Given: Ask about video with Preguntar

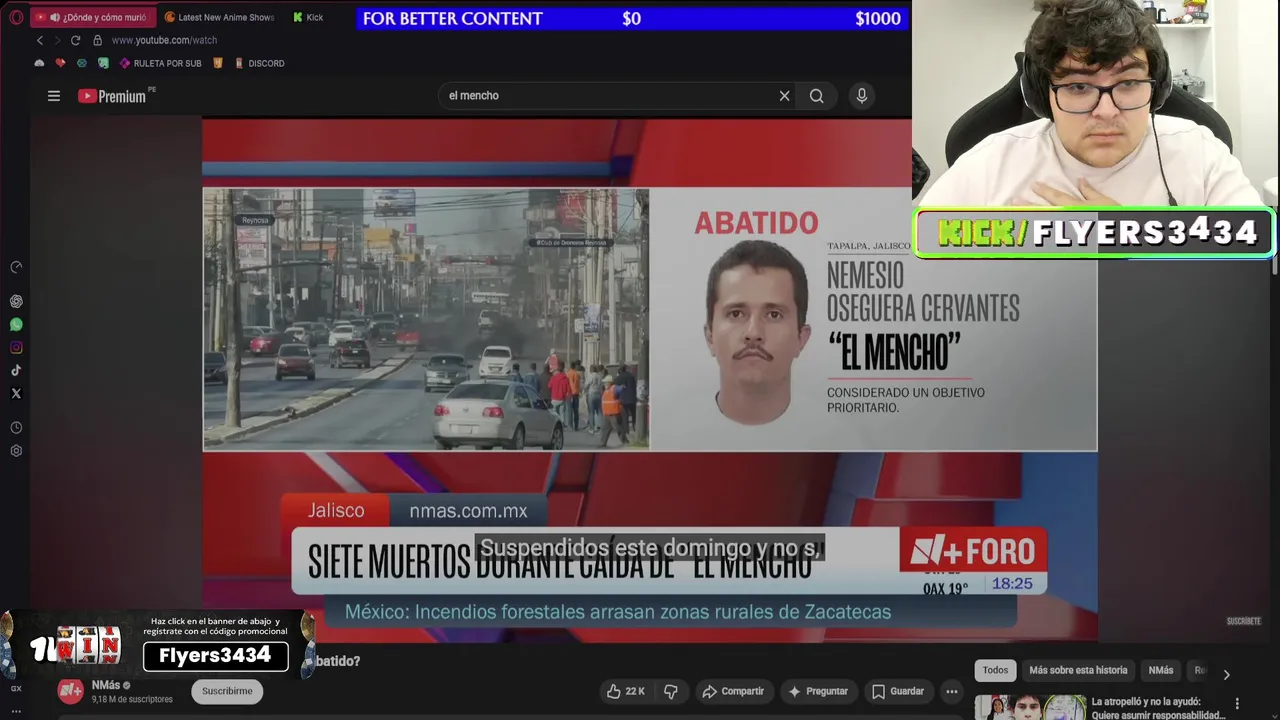Looking at the screenshot, I should [818, 691].
